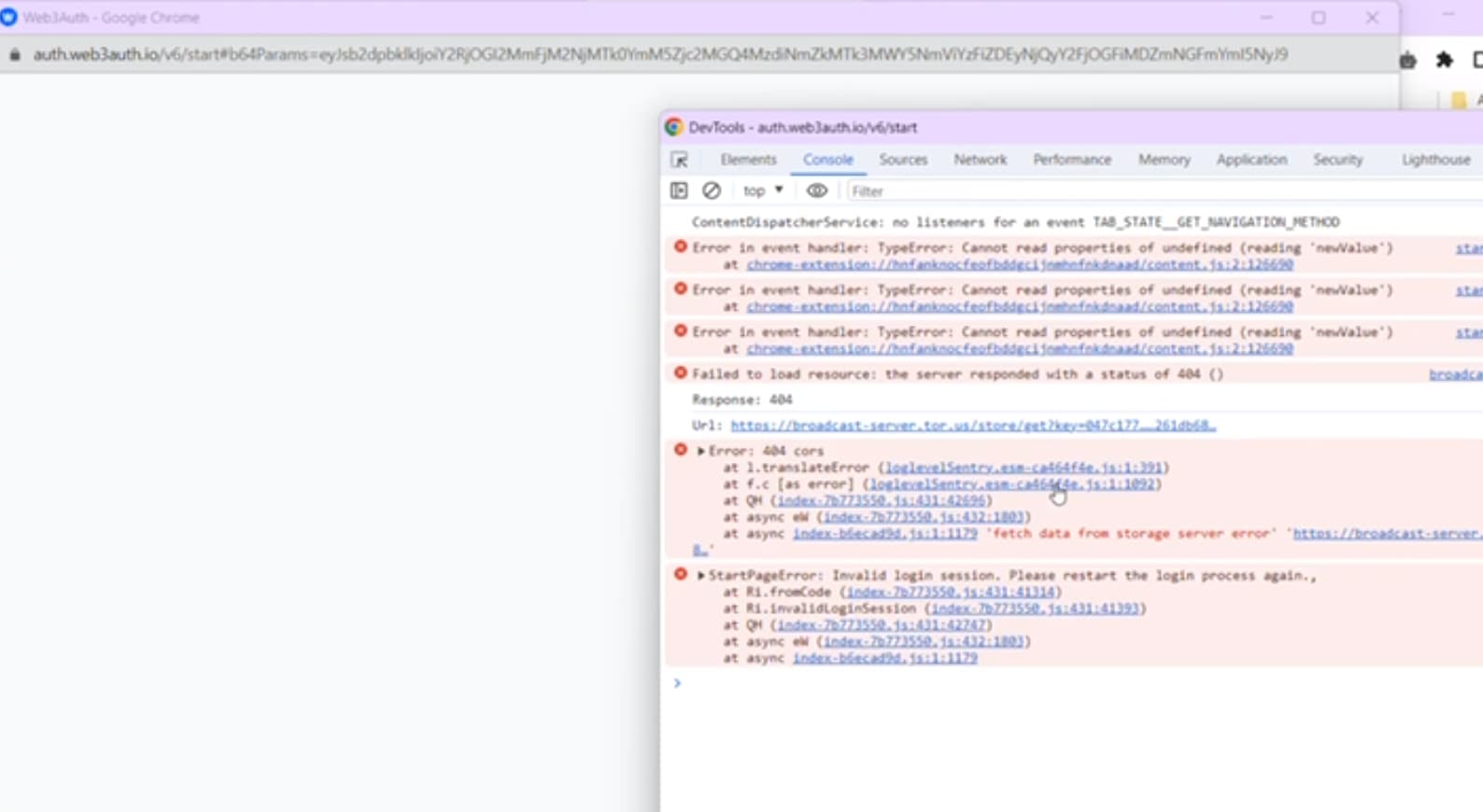Click 'Failed to load resource' error text

coord(957,374)
